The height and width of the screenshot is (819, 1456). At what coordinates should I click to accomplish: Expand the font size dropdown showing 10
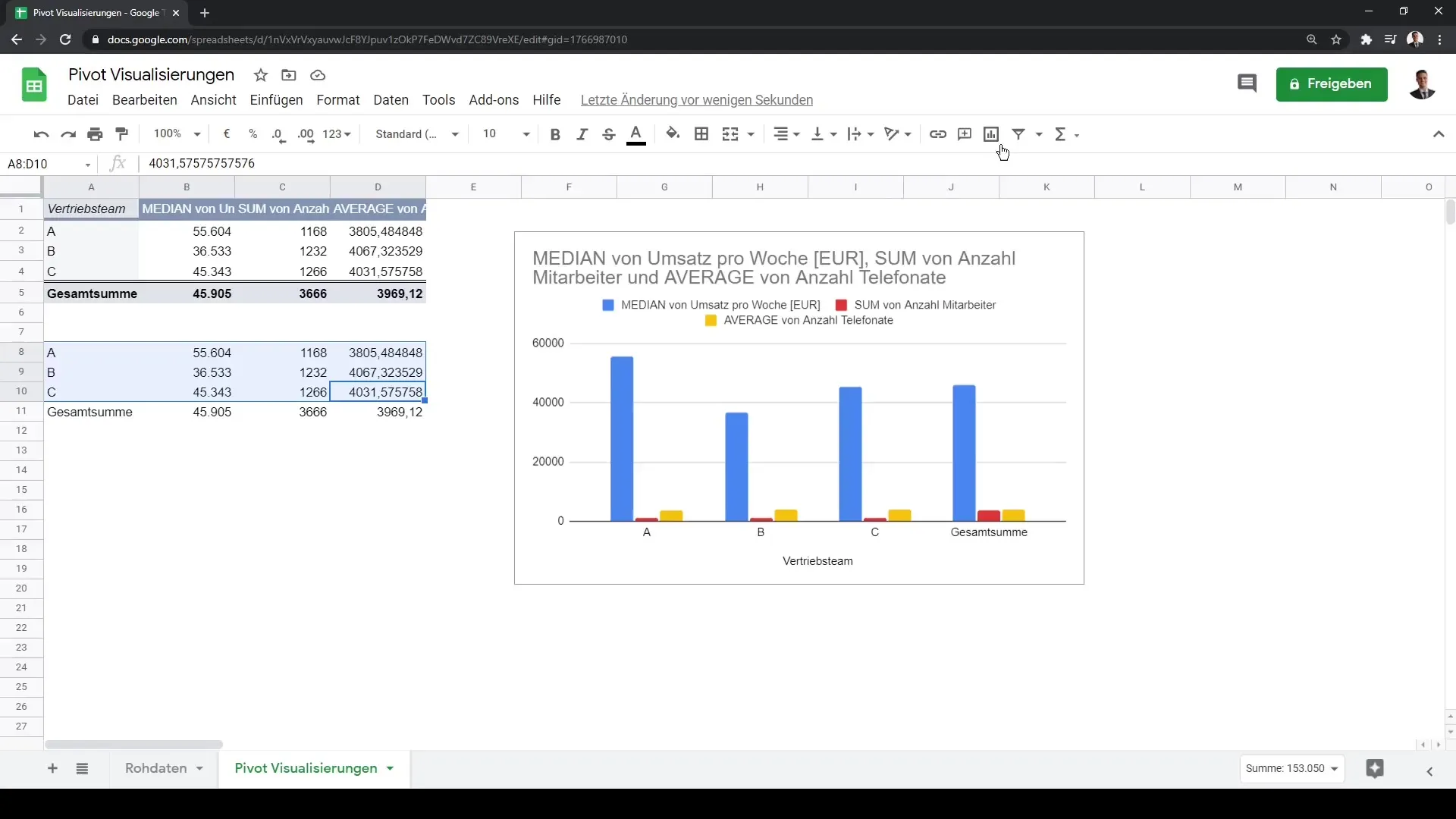point(527,134)
